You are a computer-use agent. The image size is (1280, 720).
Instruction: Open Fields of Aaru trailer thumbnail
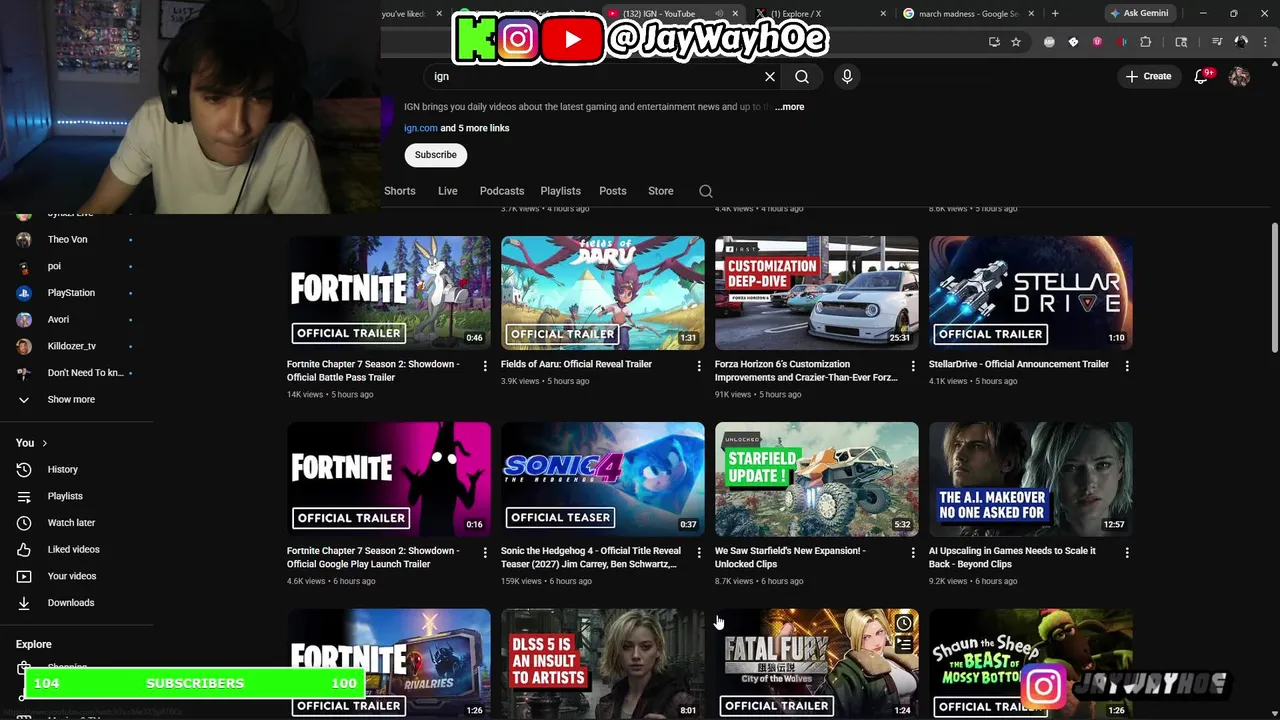point(603,293)
